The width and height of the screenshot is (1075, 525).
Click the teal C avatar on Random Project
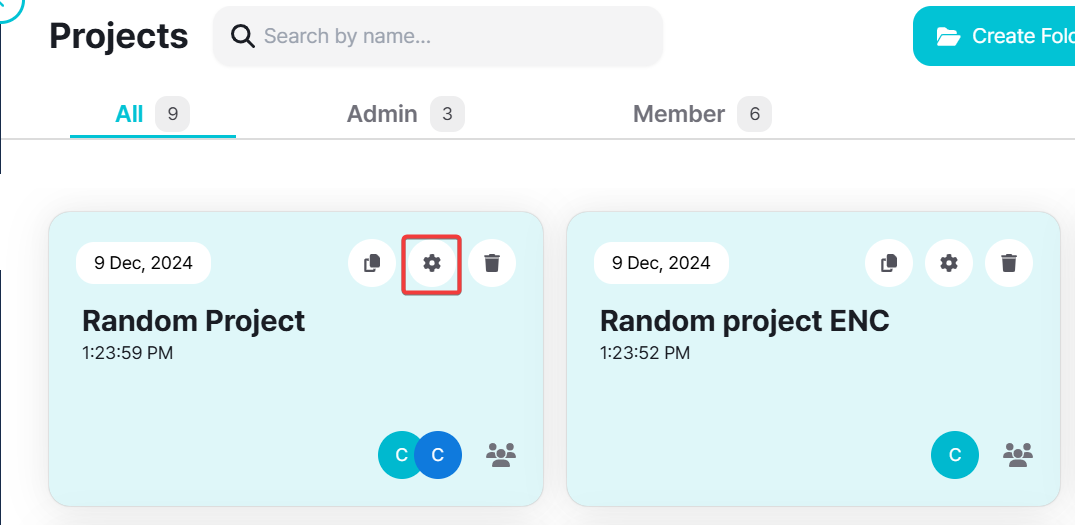(399, 455)
